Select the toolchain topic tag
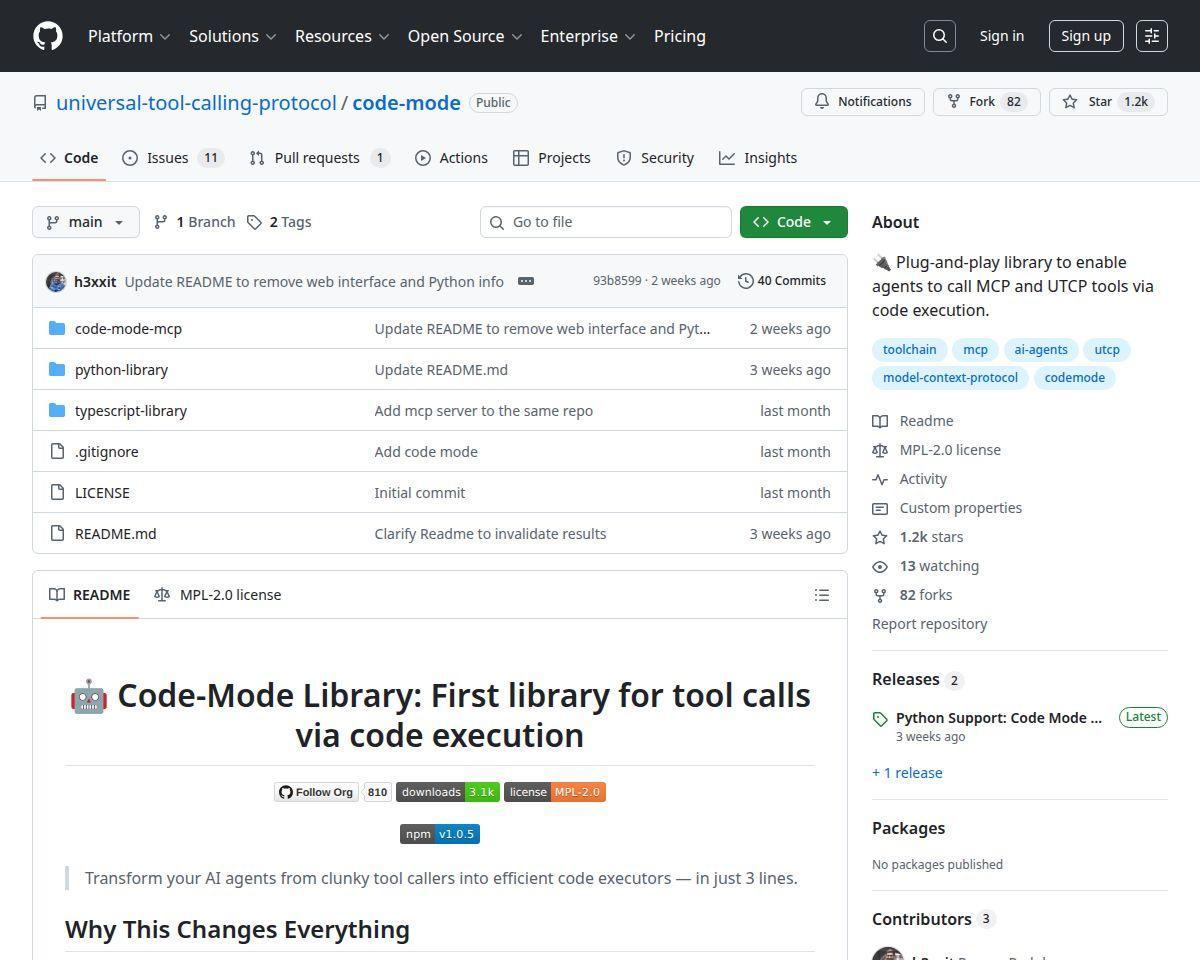This screenshot has height=960, width=1200. coord(910,350)
